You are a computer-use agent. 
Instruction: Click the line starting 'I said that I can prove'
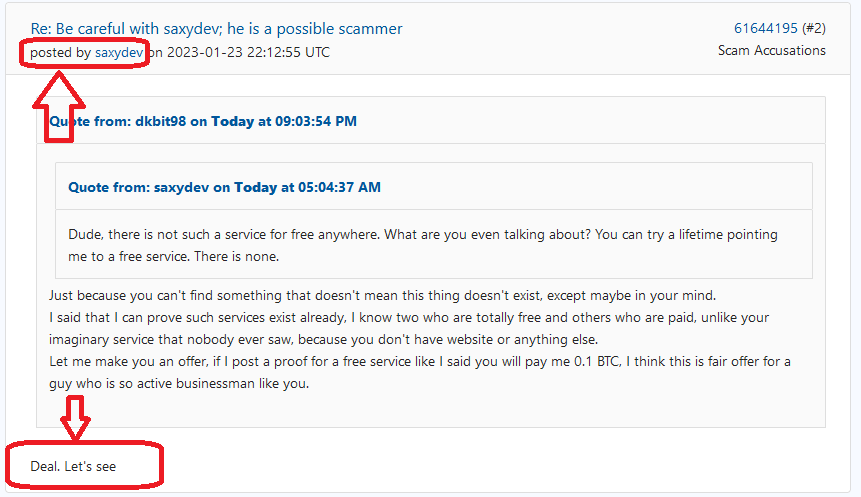[x=409, y=317]
